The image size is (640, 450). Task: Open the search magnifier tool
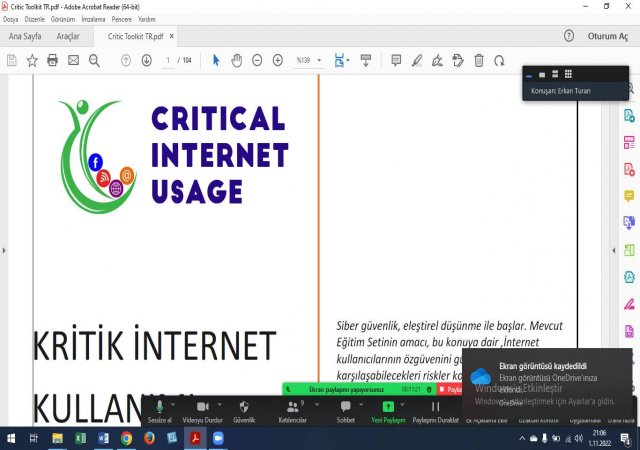94,60
